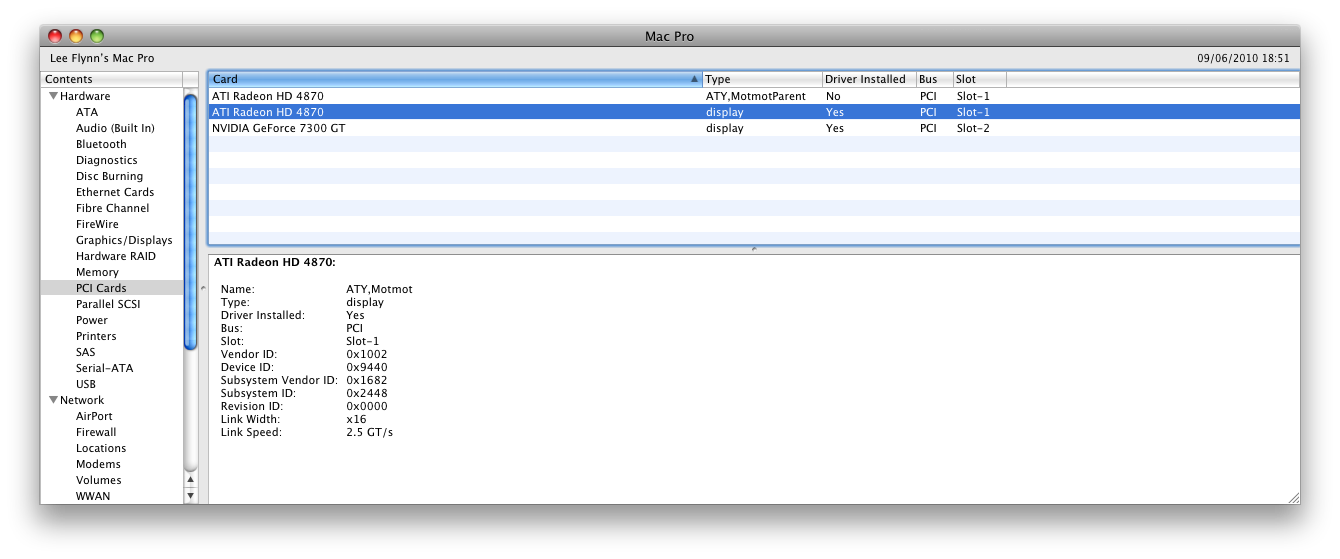The height and width of the screenshot is (559, 1340).
Task: Open the Diagnostics entry
Action: pos(107,160)
